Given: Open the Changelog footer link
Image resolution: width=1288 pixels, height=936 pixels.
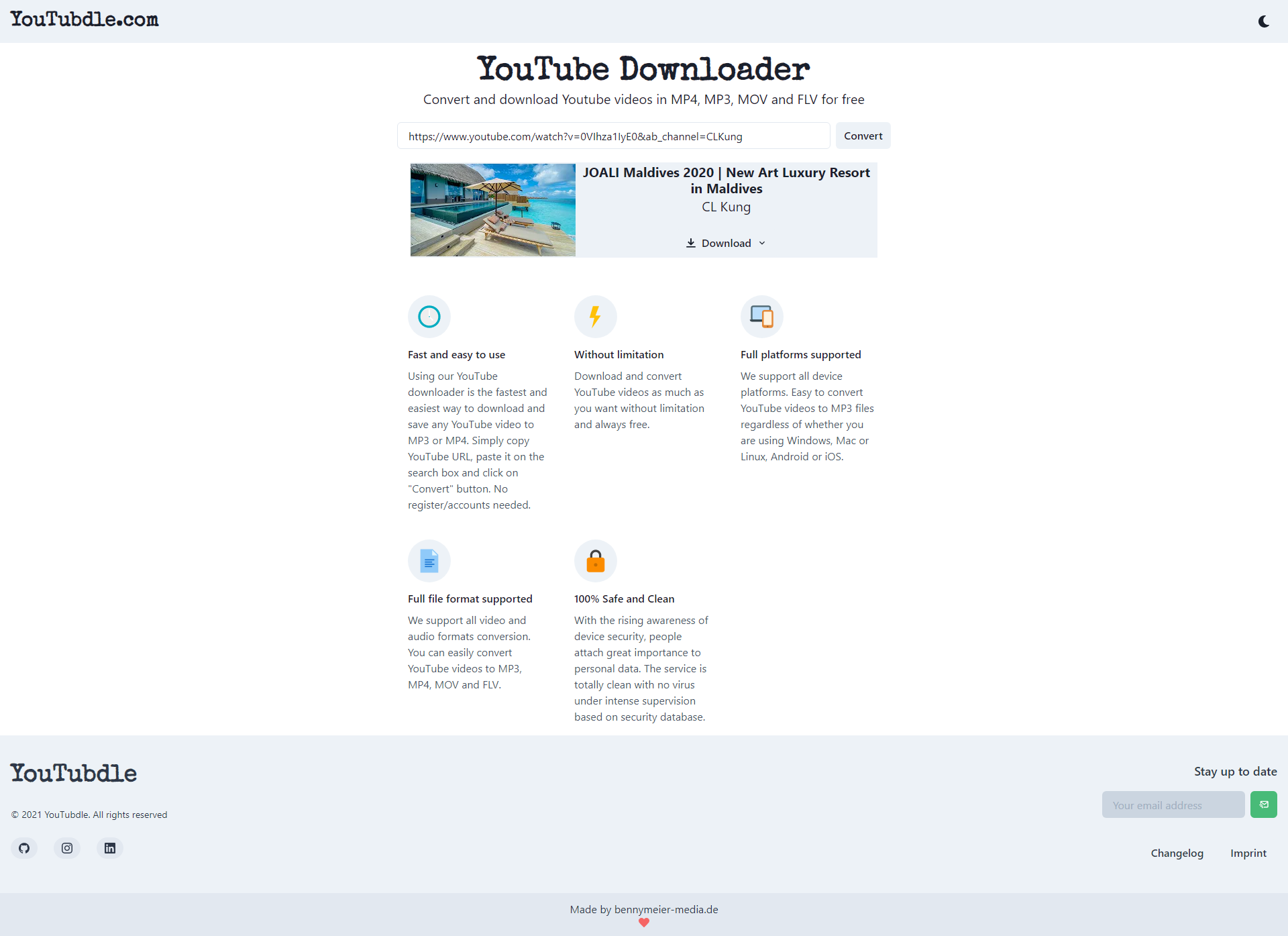Looking at the screenshot, I should point(1177,853).
